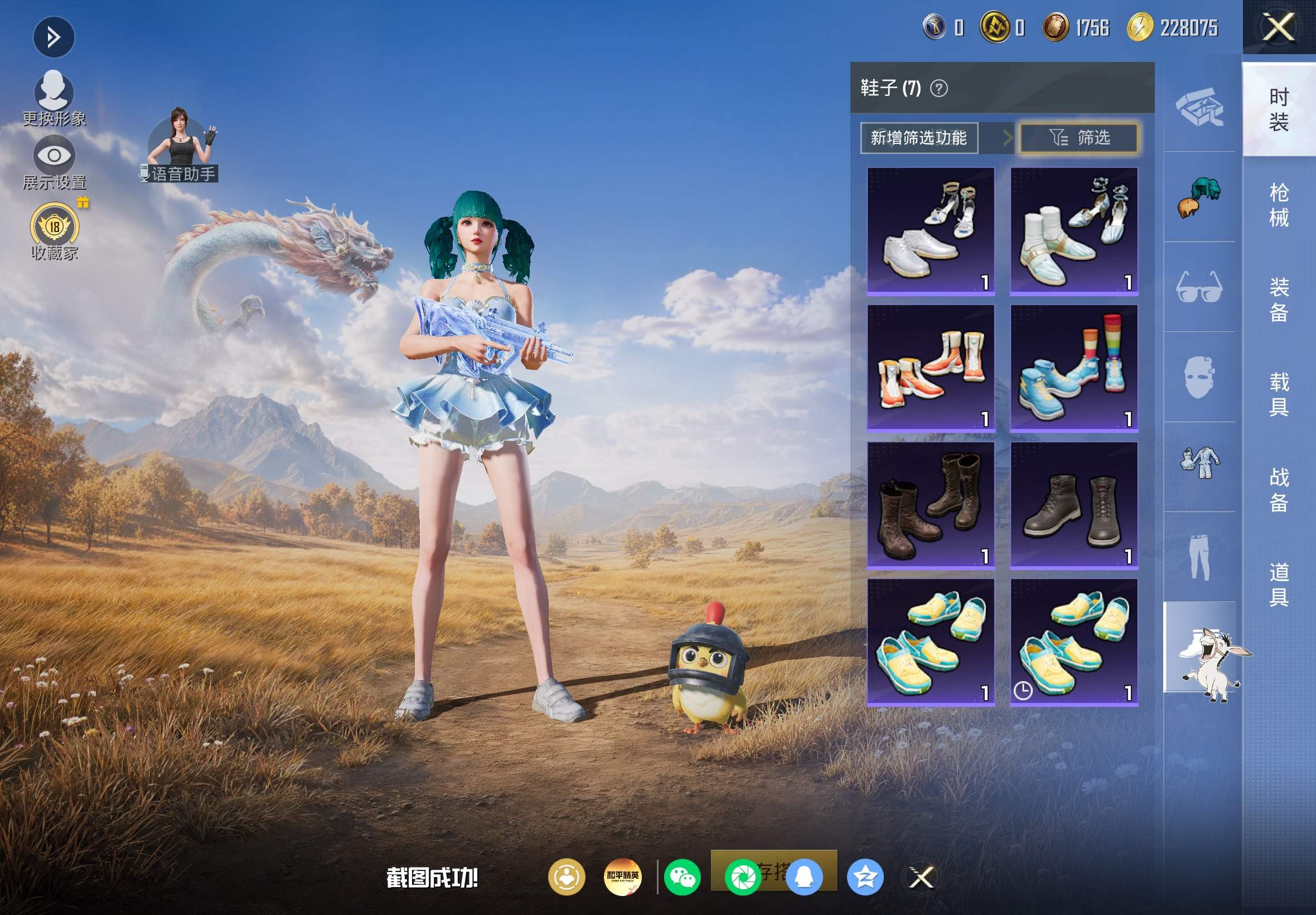Open the 语音助手 voice assistant
The height and width of the screenshot is (915, 1316).
point(181,146)
